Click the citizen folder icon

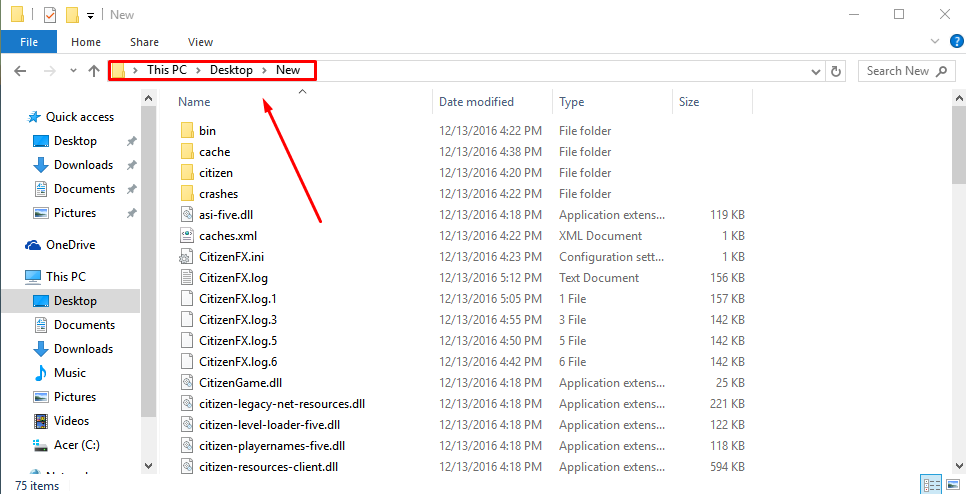click(x=187, y=172)
